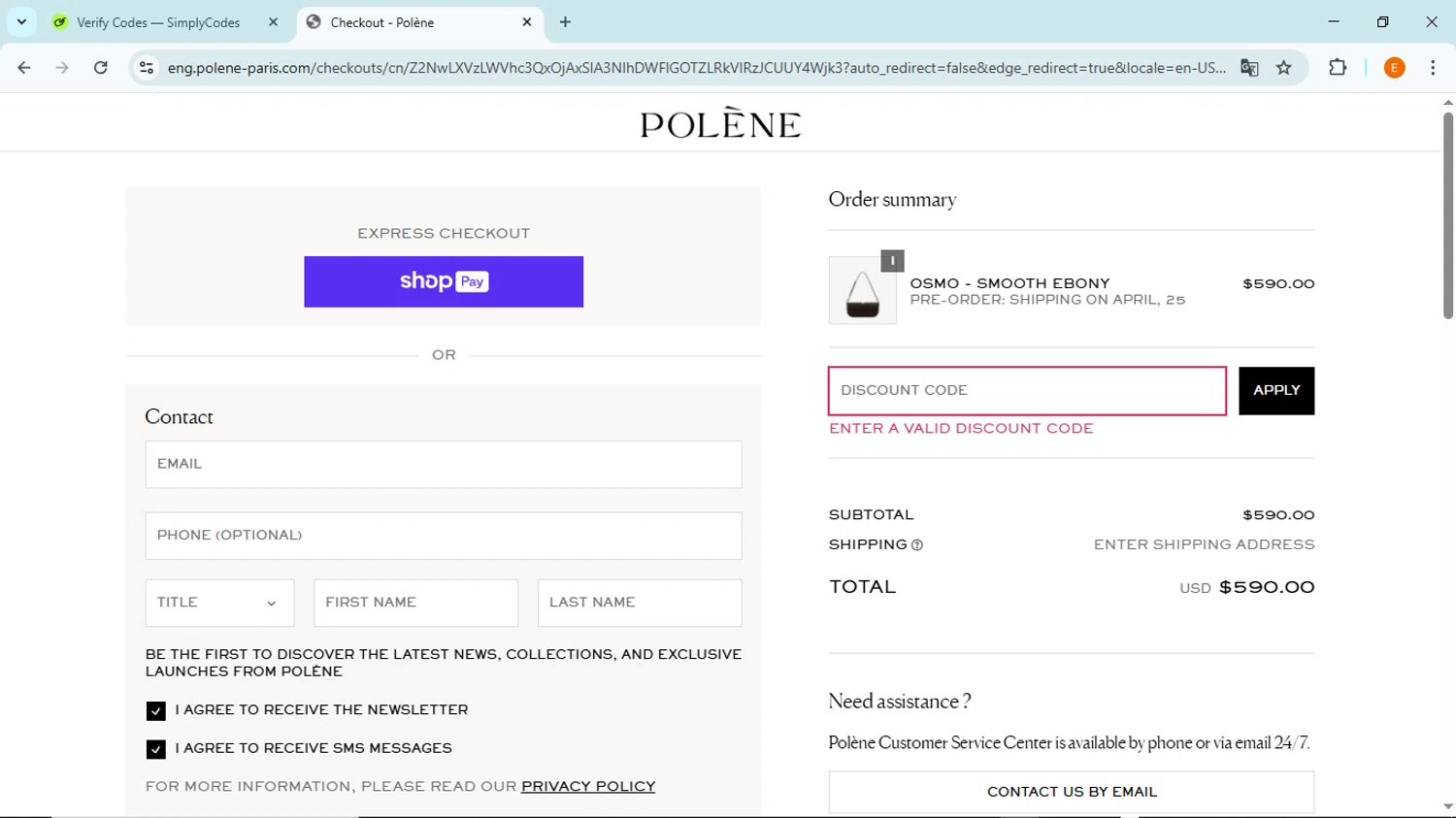This screenshot has width=1456, height=818.
Task: Reload the checkout page
Action: (101, 68)
